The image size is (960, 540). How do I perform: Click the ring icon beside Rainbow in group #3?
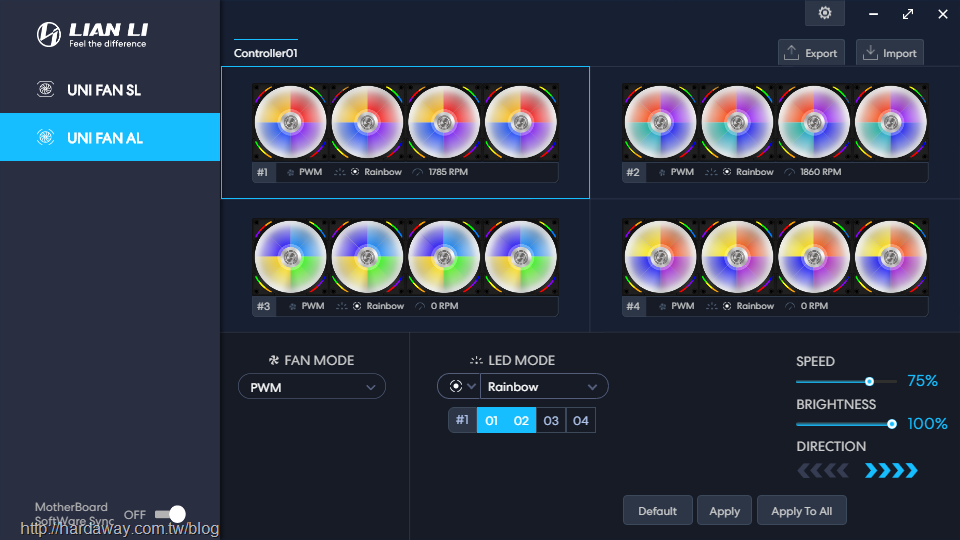tap(357, 306)
